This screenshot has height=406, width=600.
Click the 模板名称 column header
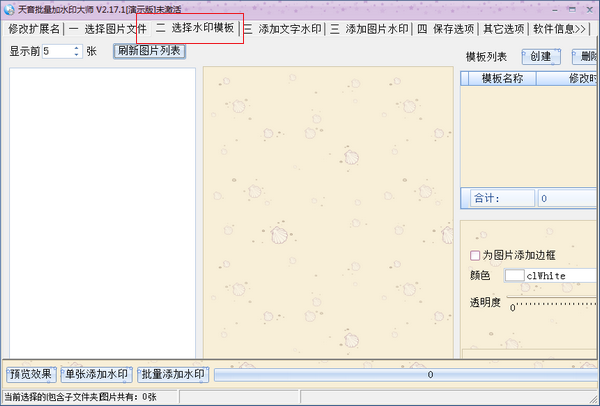point(502,78)
